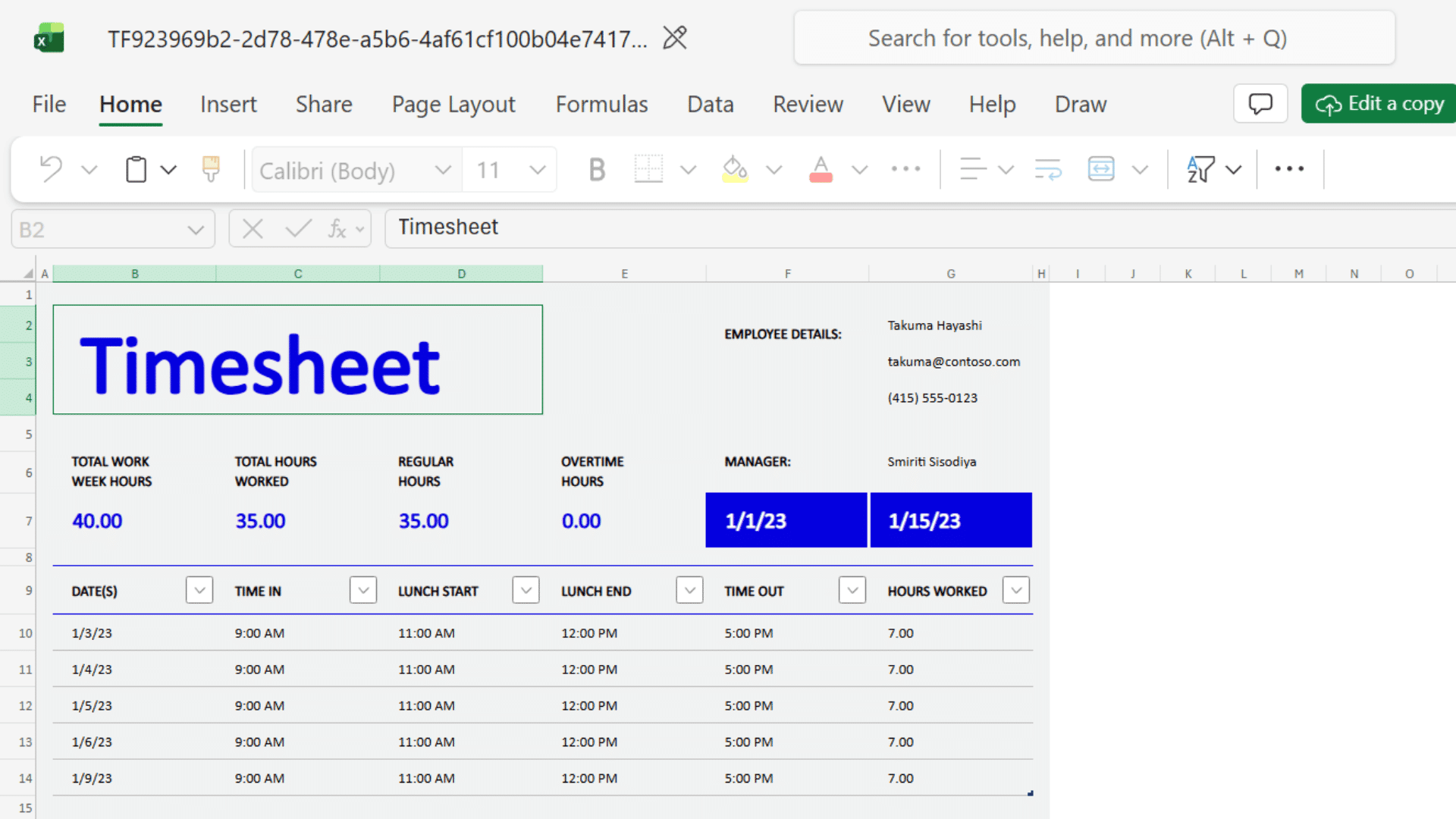1456x819 pixels.
Task: Open more font options ellipsis
Action: coord(905,169)
